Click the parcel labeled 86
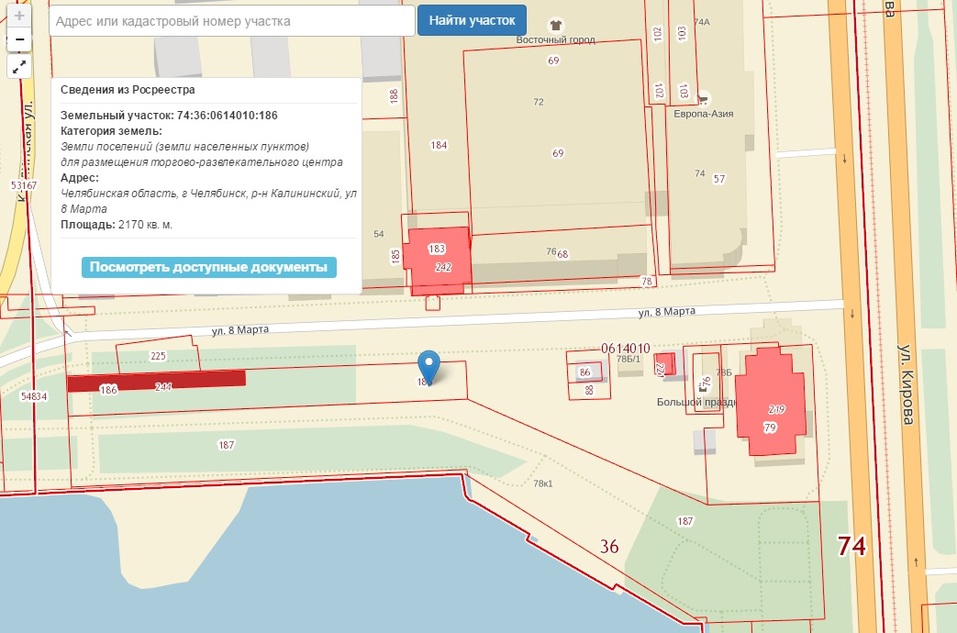This screenshot has width=957, height=633. (x=584, y=373)
